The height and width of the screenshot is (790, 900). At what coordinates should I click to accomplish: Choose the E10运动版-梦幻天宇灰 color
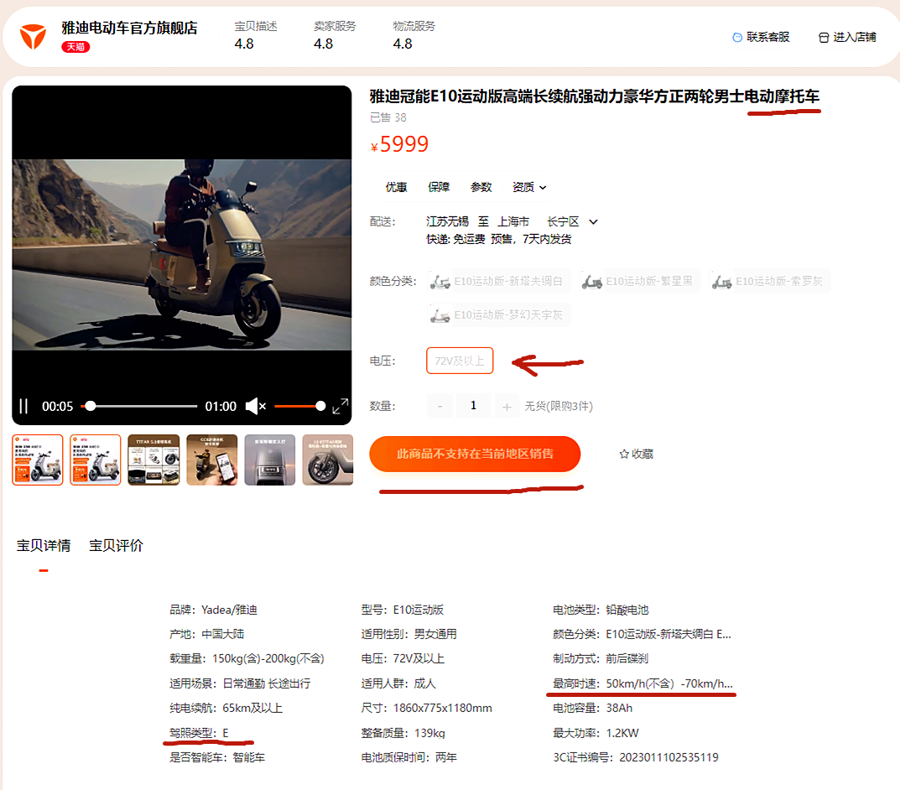pyautogui.click(x=499, y=315)
